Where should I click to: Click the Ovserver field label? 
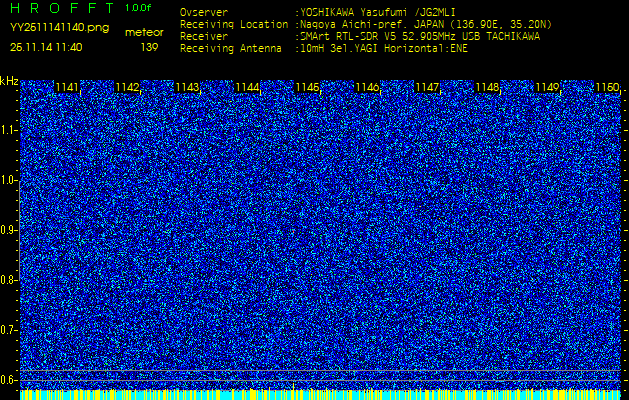[204, 12]
